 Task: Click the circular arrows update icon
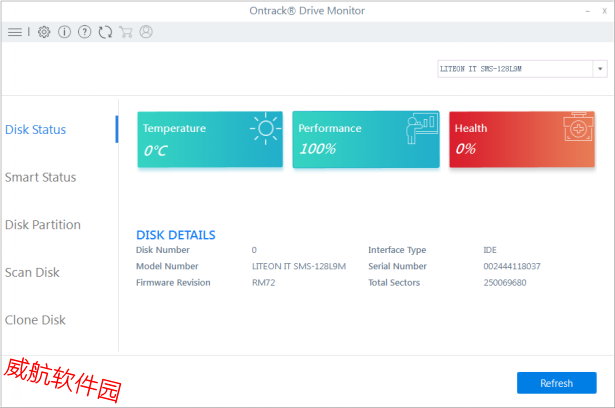(105, 32)
